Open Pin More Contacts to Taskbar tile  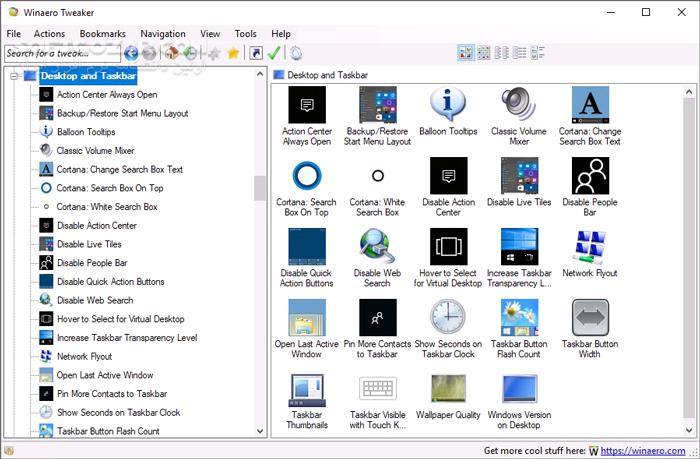(x=377, y=329)
